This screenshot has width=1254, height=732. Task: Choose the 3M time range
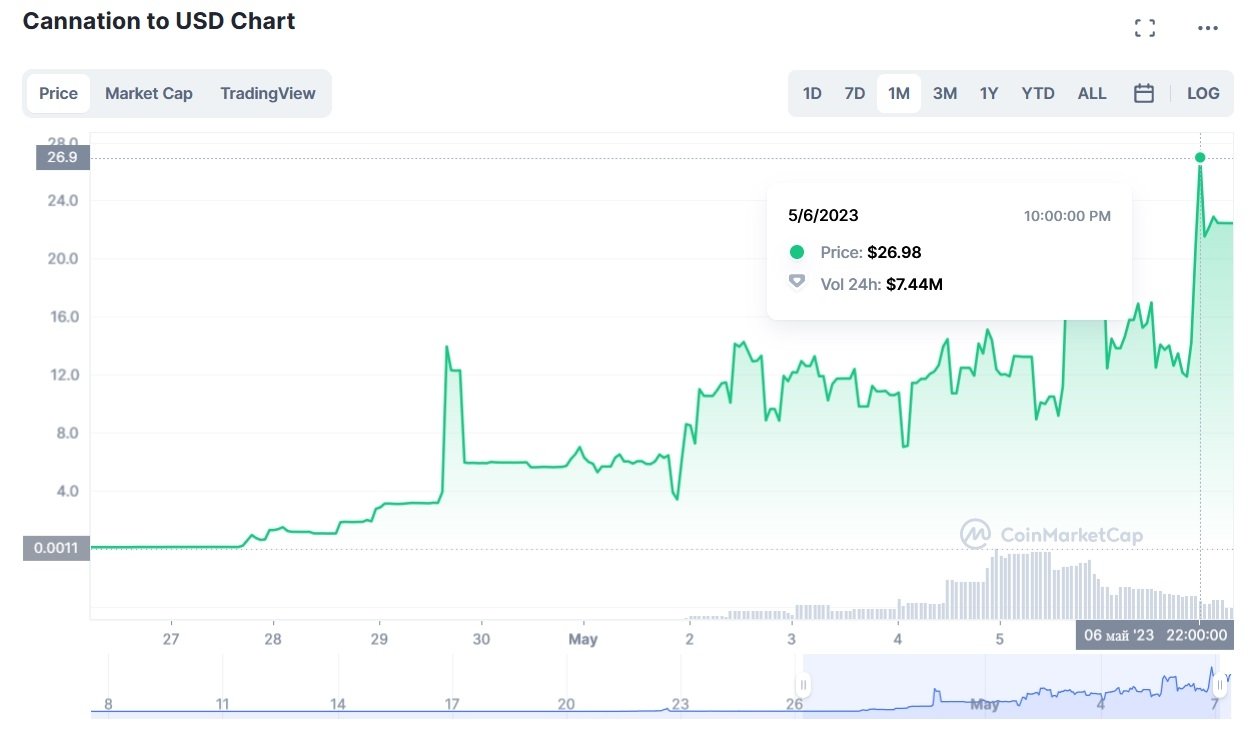945,93
